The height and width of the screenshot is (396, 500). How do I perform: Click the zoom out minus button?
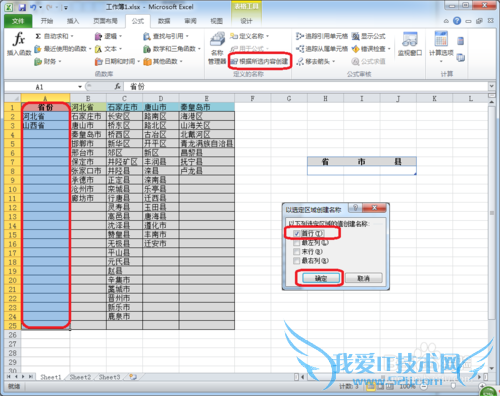[423, 387]
